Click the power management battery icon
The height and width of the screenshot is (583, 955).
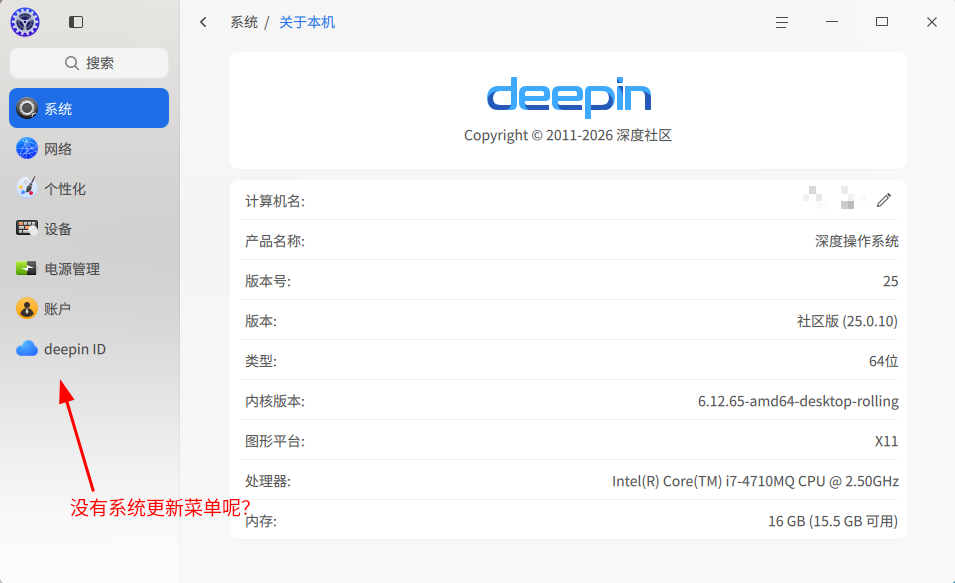(26, 268)
